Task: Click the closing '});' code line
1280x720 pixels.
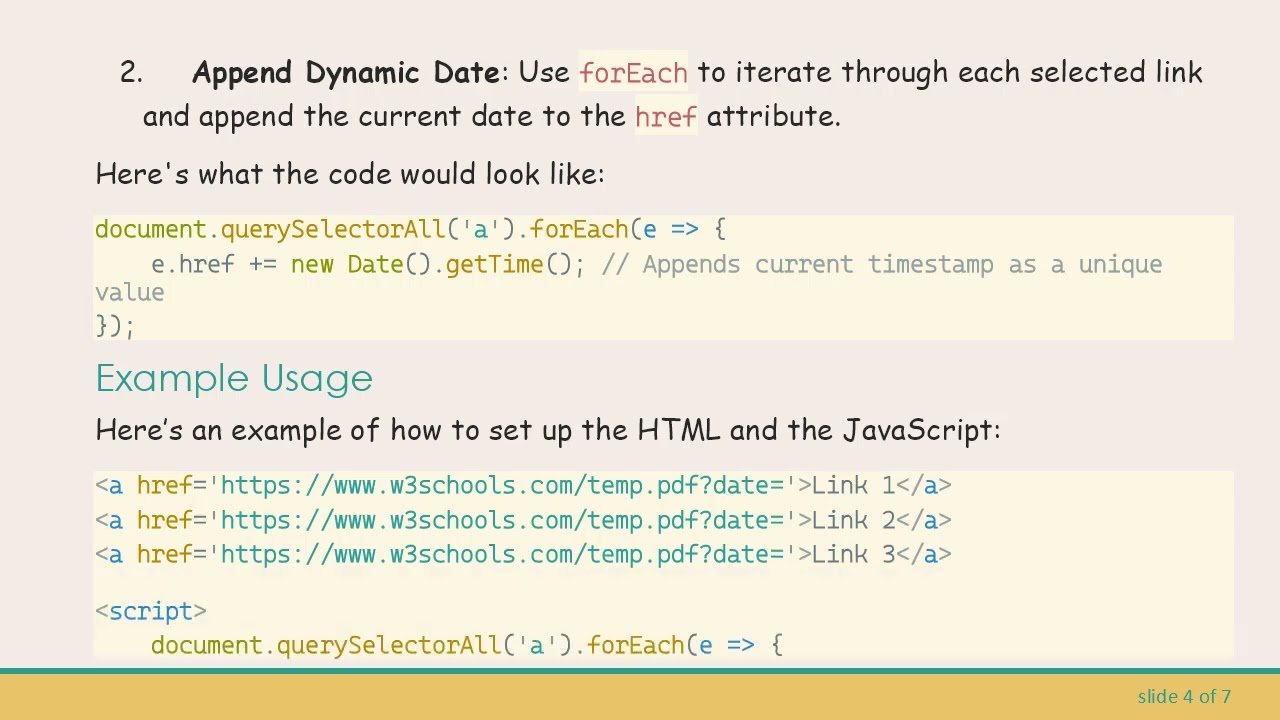Action: click(114, 325)
